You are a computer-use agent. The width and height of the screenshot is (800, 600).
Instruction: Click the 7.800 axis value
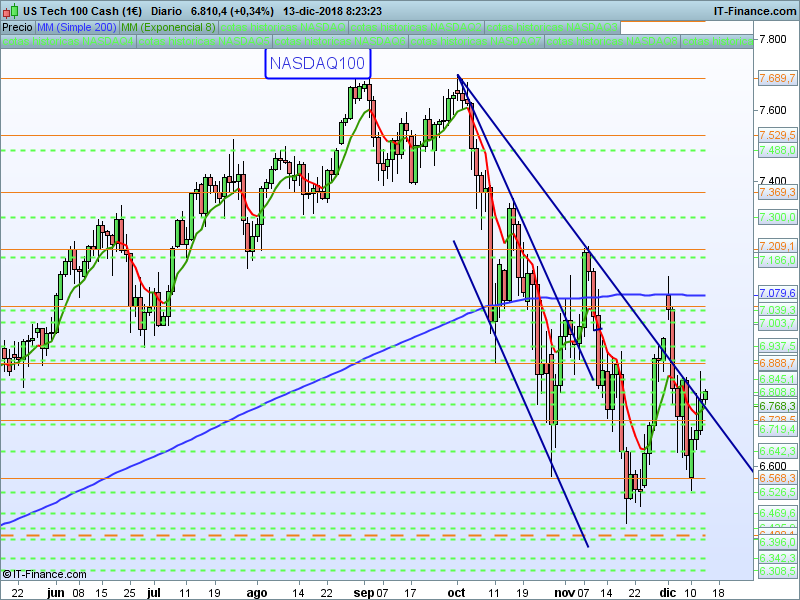click(772, 39)
